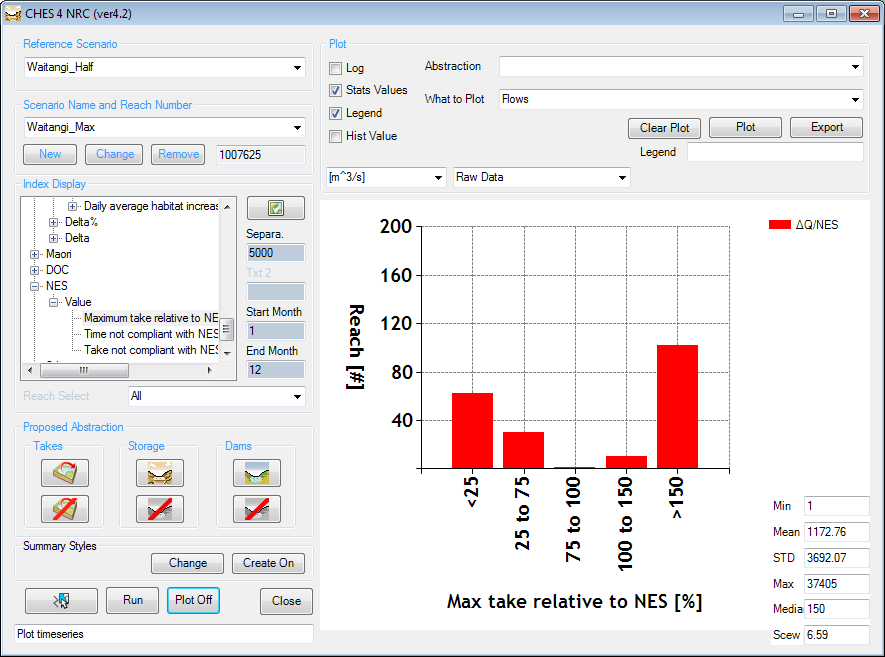Expand the Maori tree node
Screen dimensions: 885x657
pos(35,254)
